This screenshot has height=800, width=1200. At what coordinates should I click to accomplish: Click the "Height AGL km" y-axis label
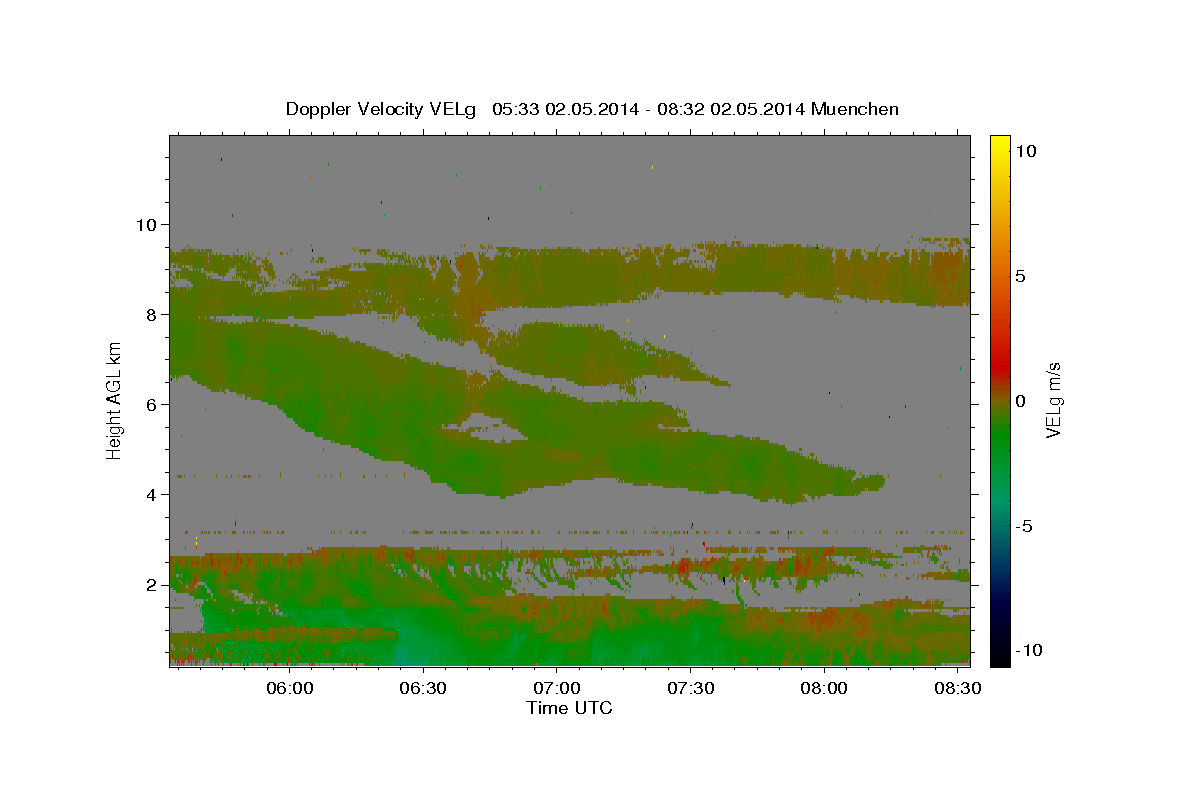point(115,400)
